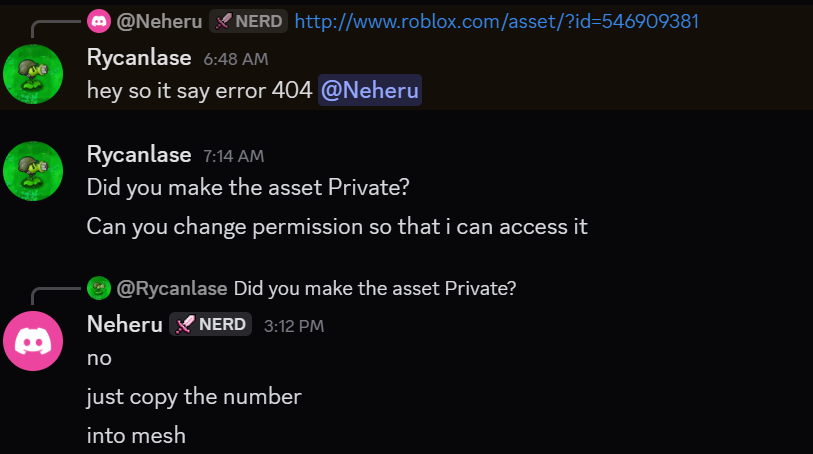This screenshot has width=813, height=454.
Task: Click Rycanlase's avatar on 6:48 AM message
Action: pyautogui.click(x=33, y=73)
